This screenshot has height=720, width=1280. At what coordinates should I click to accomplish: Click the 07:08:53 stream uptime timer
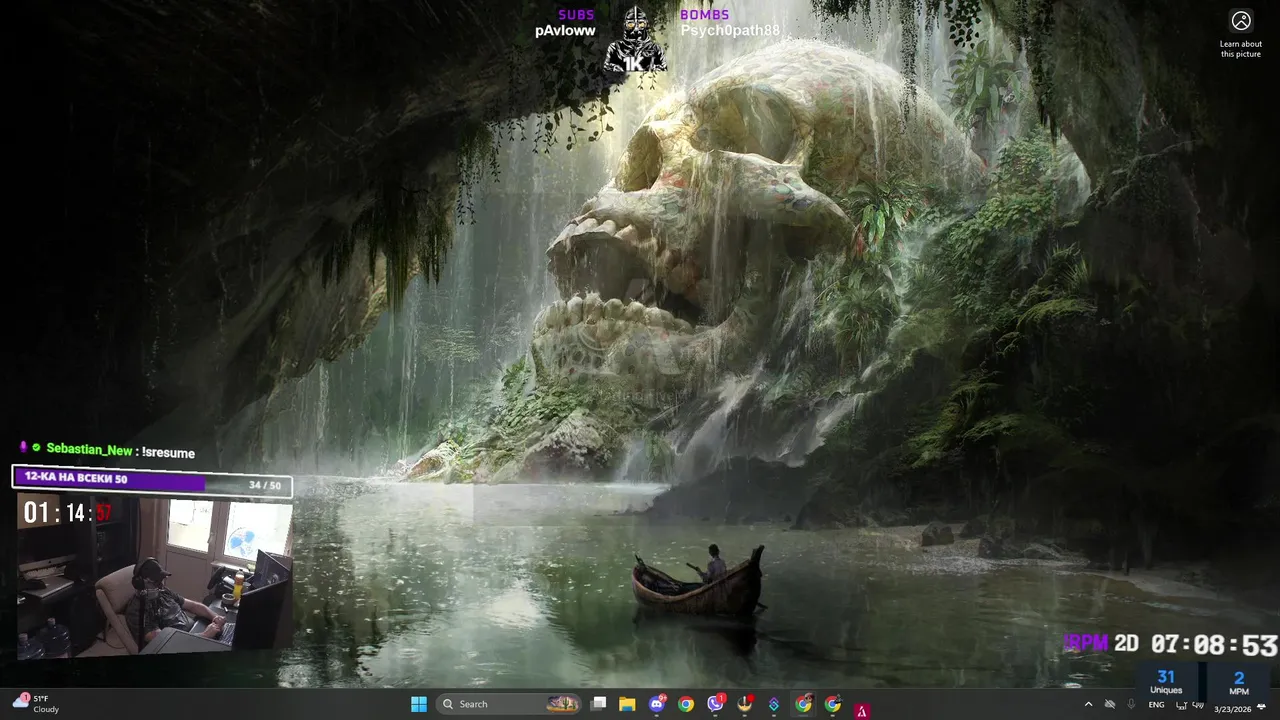pos(1214,645)
